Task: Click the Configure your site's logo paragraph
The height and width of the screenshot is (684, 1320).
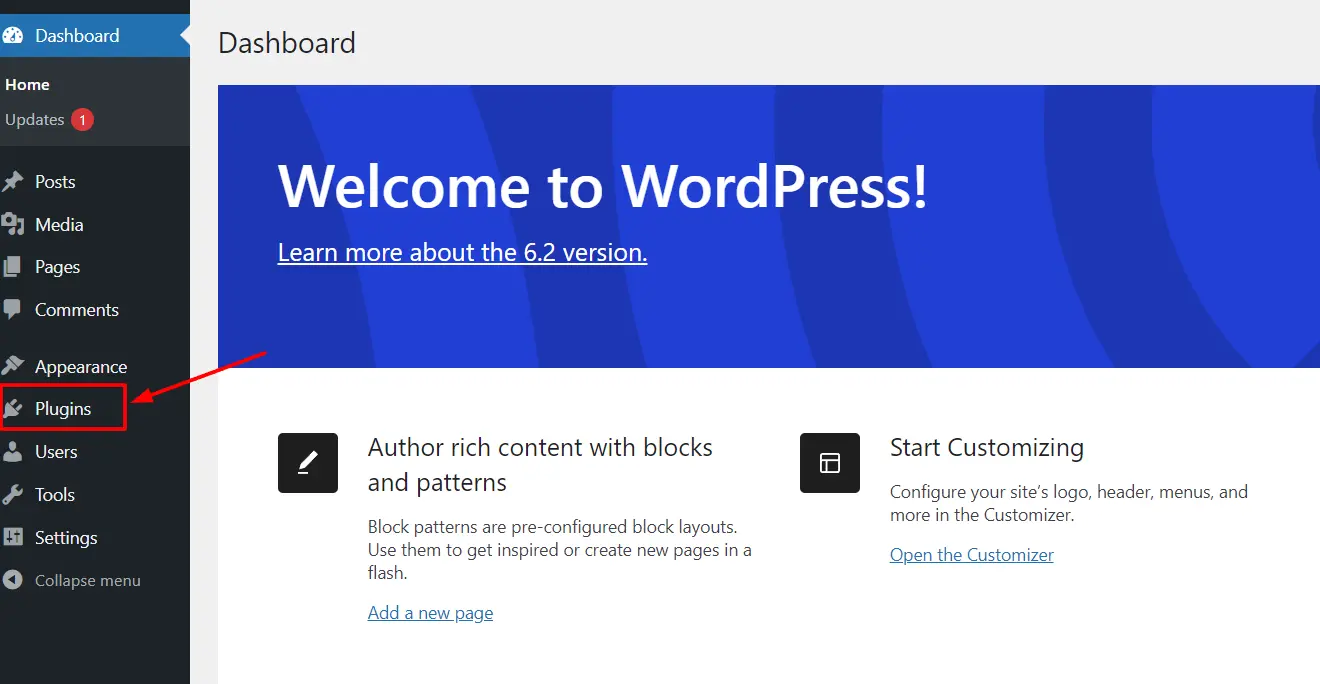Action: (1069, 504)
